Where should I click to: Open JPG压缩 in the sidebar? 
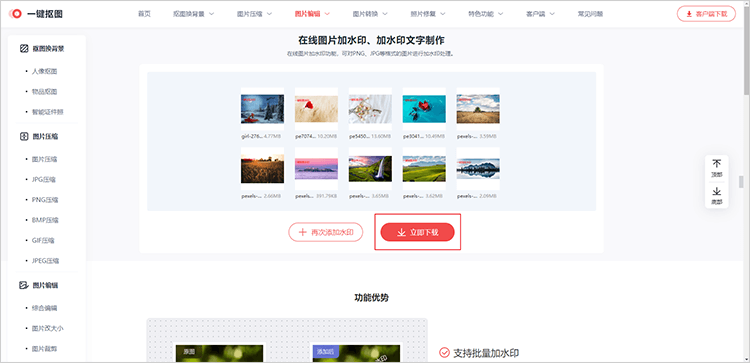(x=44, y=179)
